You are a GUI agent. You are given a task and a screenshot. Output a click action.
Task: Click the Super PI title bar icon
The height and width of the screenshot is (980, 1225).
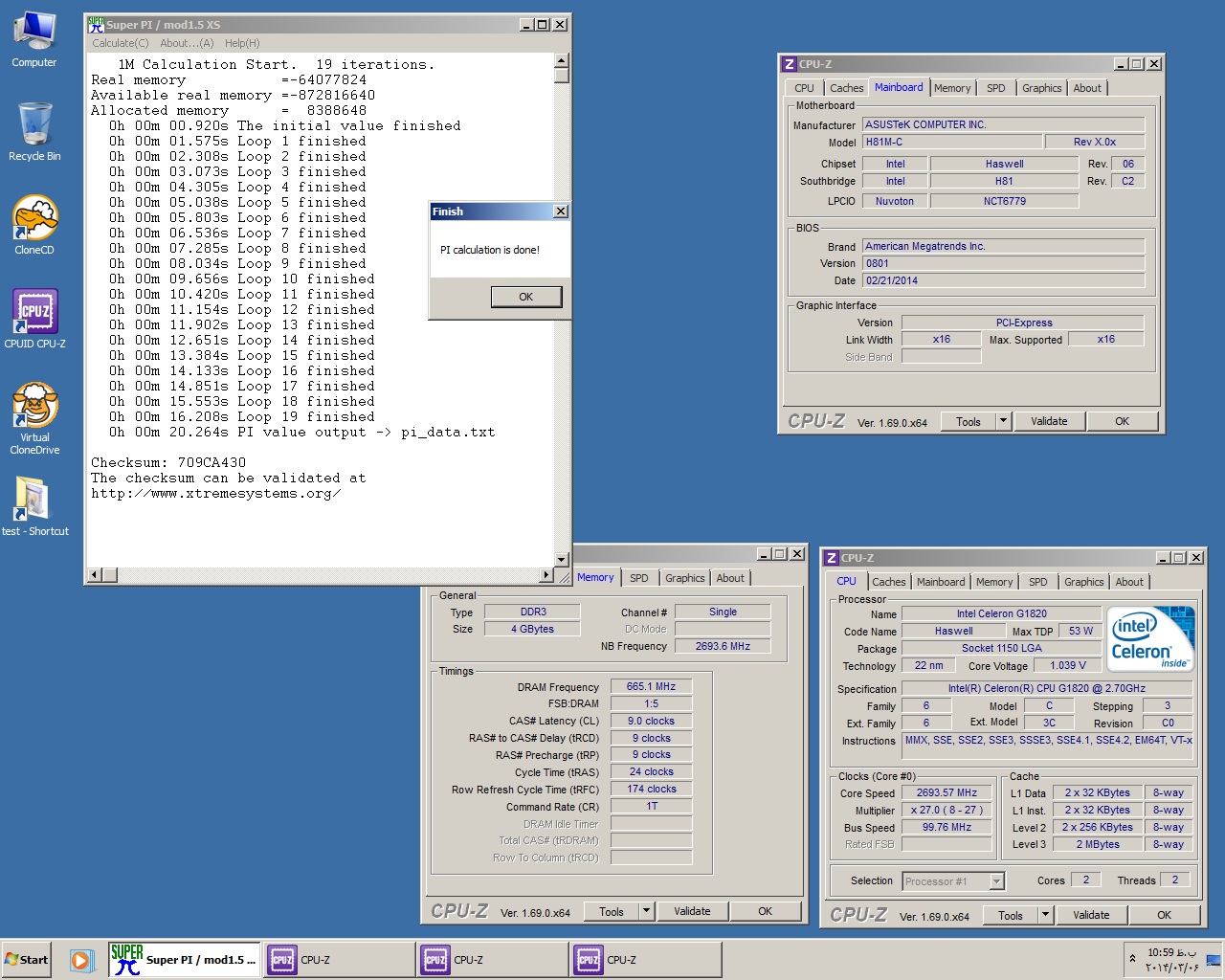[x=96, y=25]
